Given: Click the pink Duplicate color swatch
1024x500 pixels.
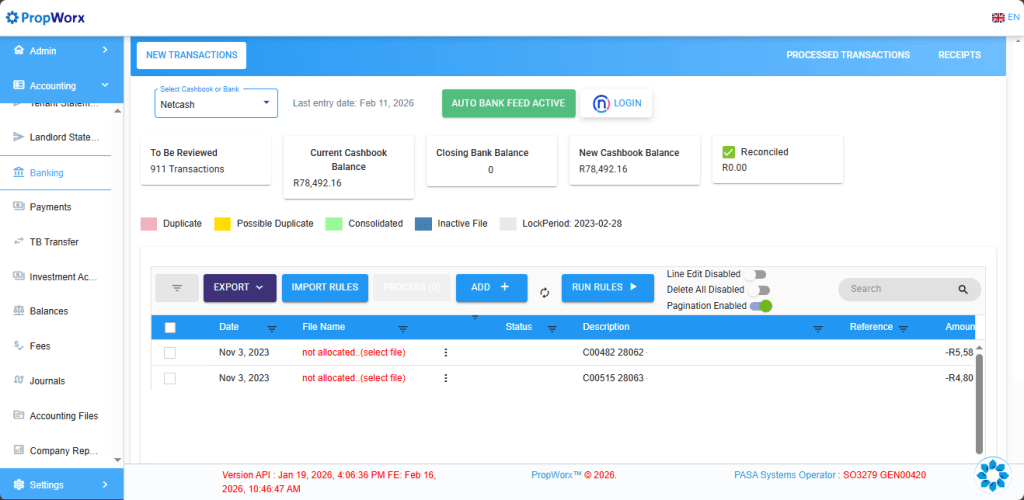Looking at the screenshot, I should click(148, 224).
